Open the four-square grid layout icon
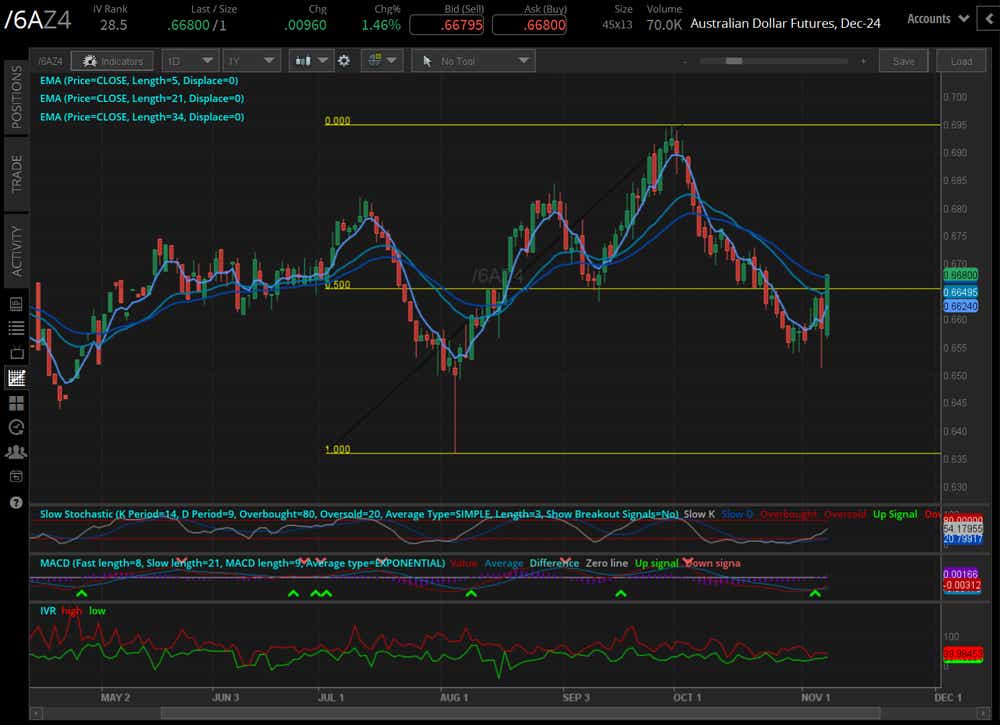 click(x=16, y=403)
